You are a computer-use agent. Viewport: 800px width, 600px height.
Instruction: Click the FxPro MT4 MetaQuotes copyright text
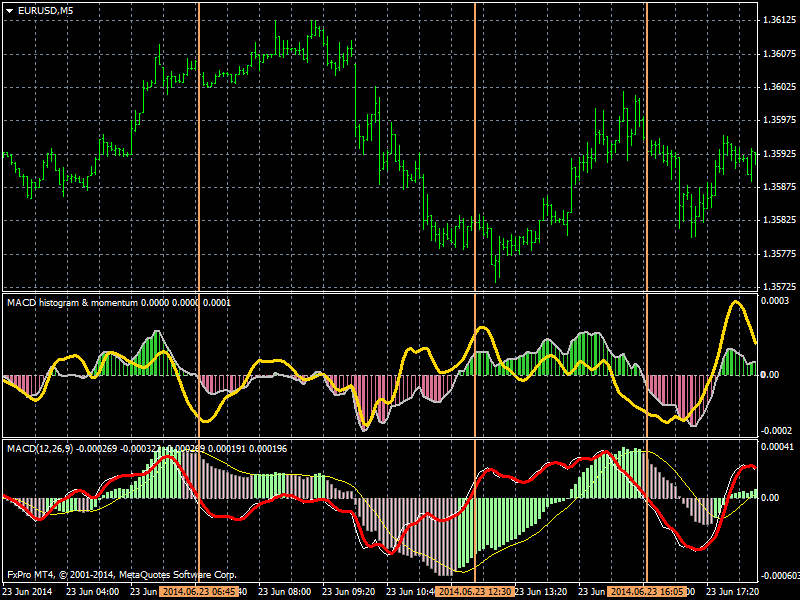click(122, 575)
